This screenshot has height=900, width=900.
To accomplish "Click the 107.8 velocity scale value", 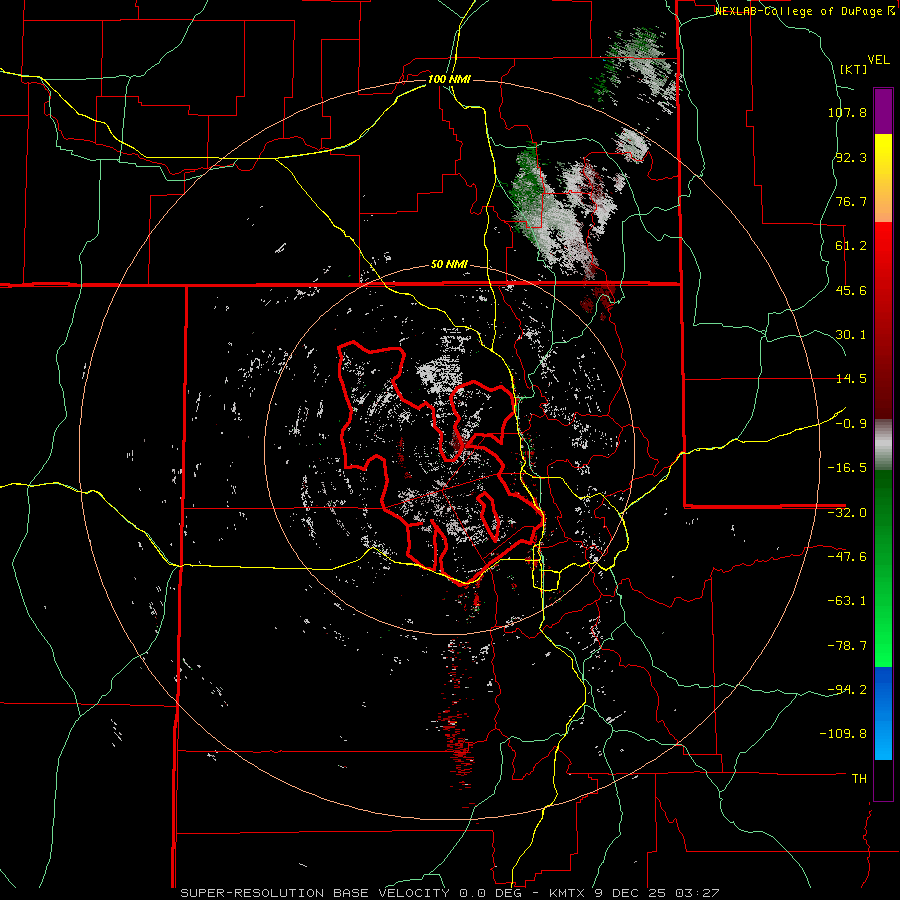I will coord(847,112).
